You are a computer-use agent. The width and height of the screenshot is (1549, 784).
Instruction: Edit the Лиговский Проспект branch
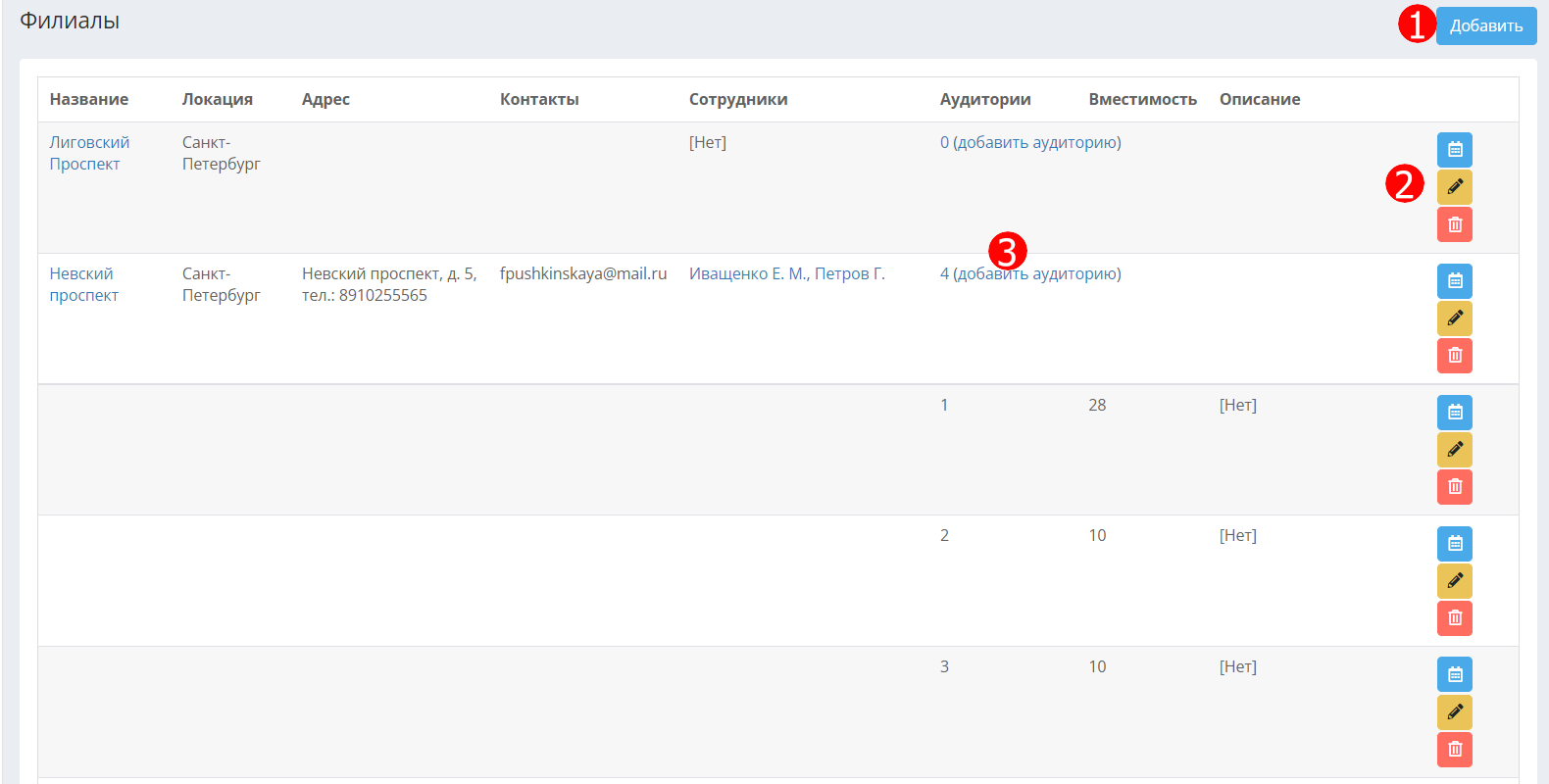tap(1455, 187)
